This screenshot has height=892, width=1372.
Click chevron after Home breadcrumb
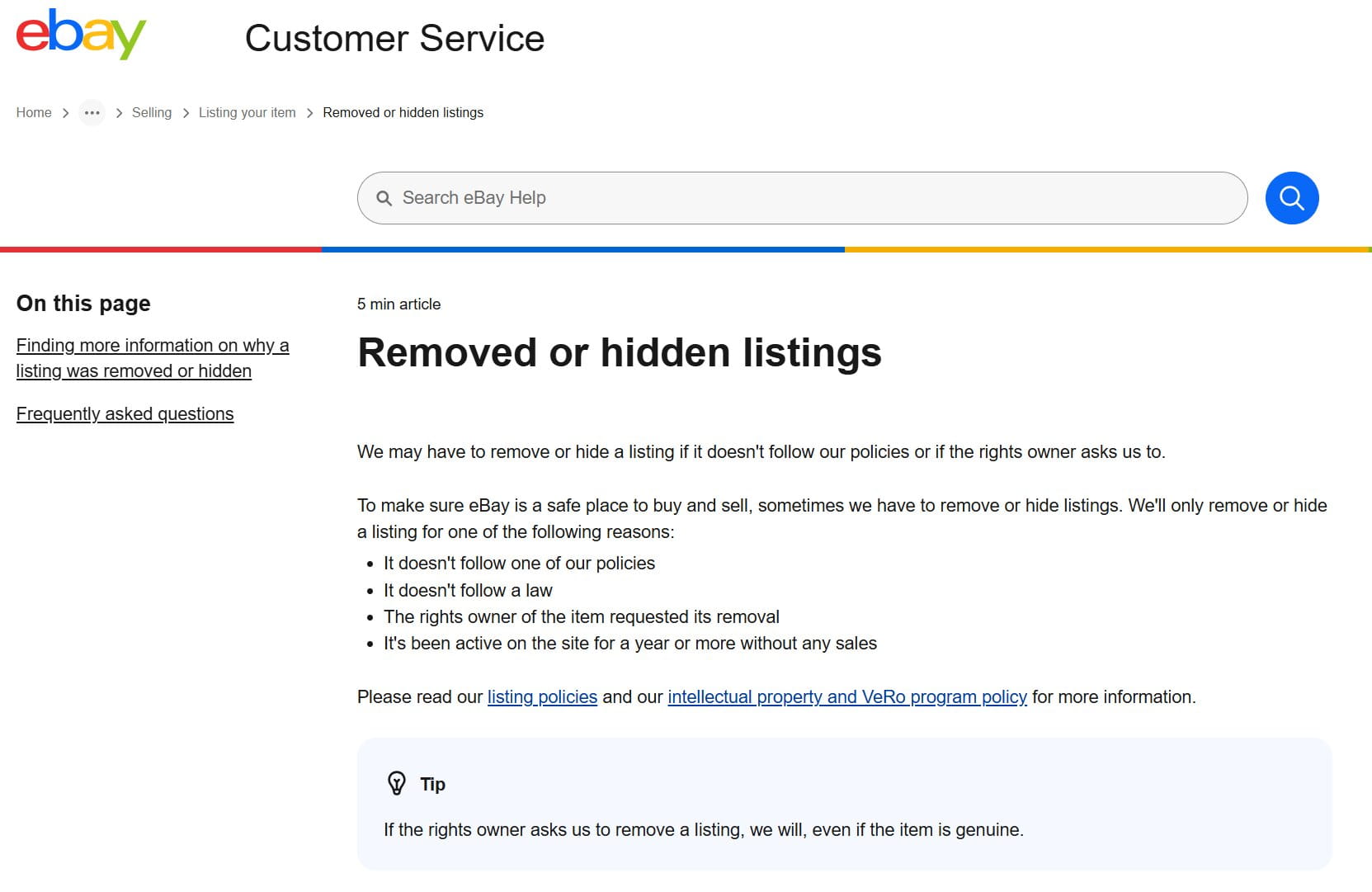tap(65, 113)
